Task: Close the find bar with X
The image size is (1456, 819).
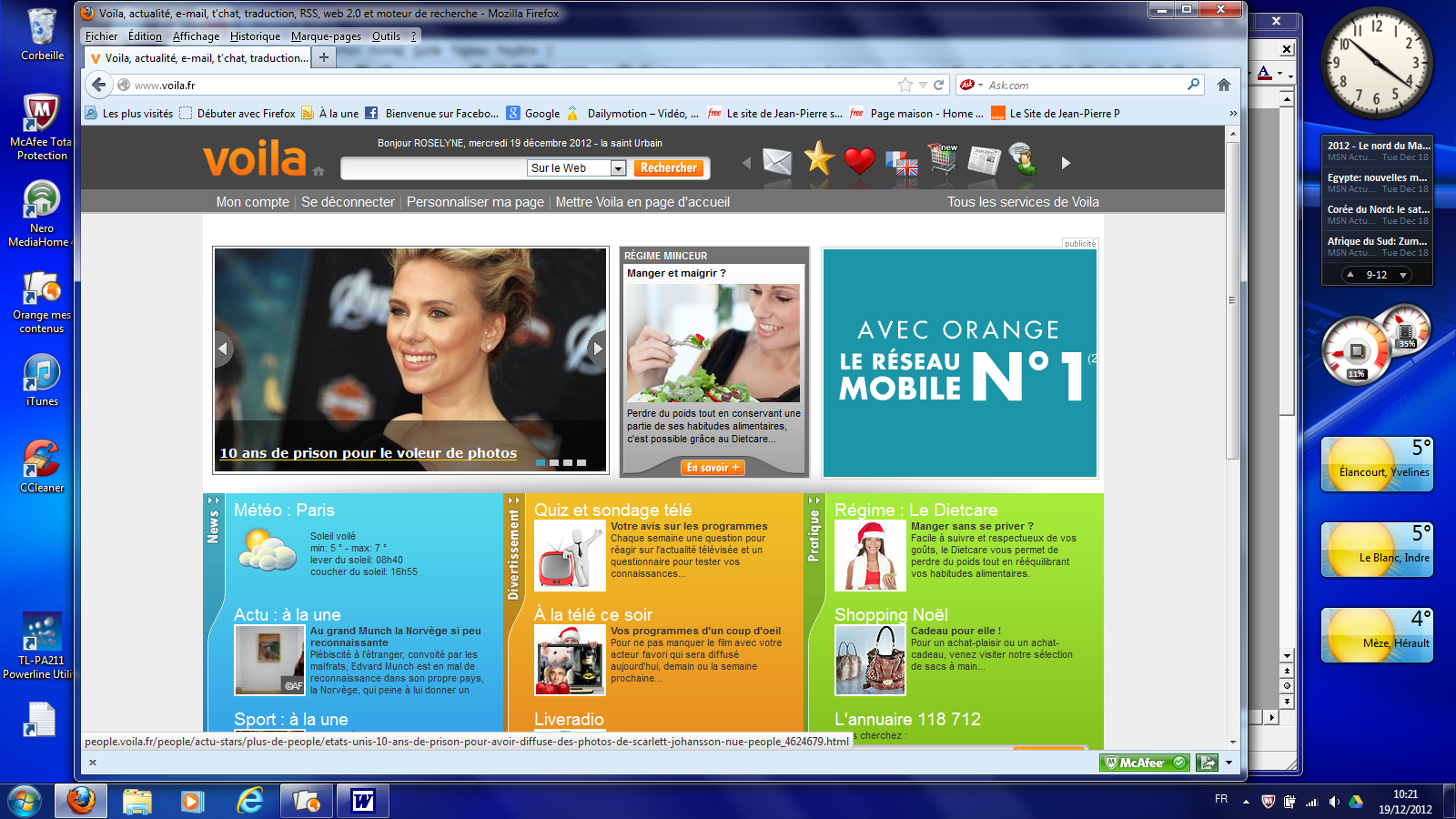Action: [93, 763]
